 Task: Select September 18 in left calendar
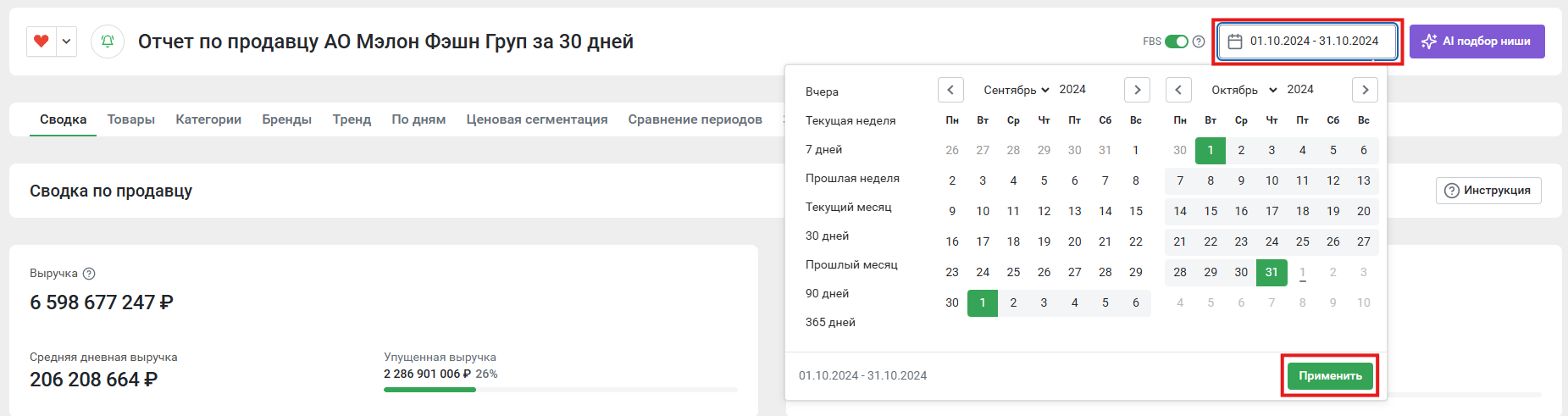[1013, 241]
